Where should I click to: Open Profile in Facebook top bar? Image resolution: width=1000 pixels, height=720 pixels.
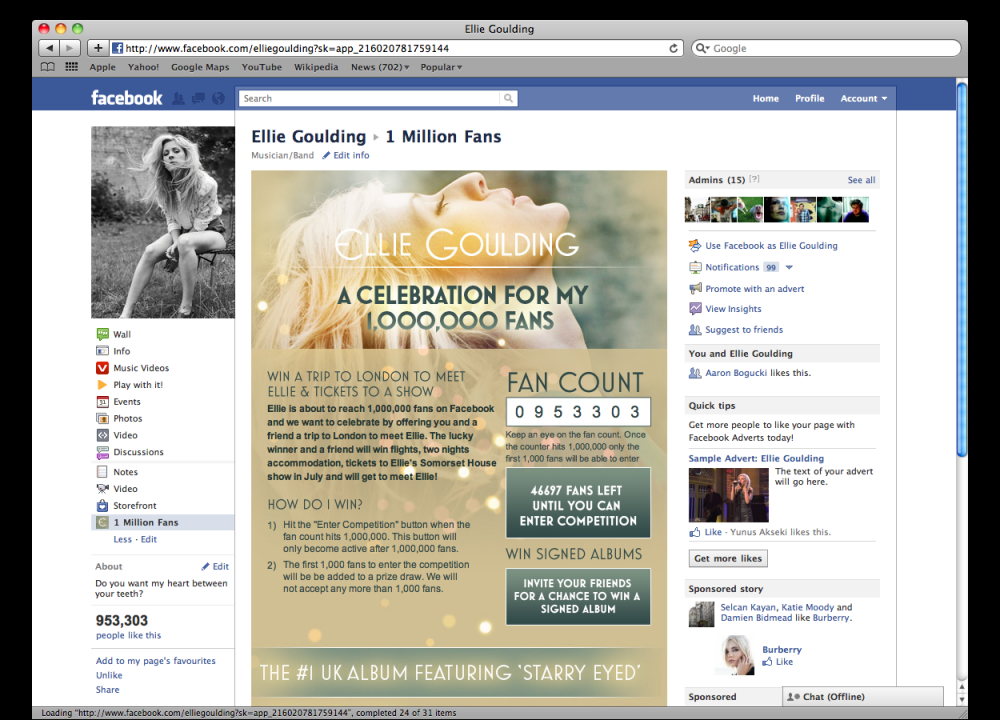pos(809,98)
